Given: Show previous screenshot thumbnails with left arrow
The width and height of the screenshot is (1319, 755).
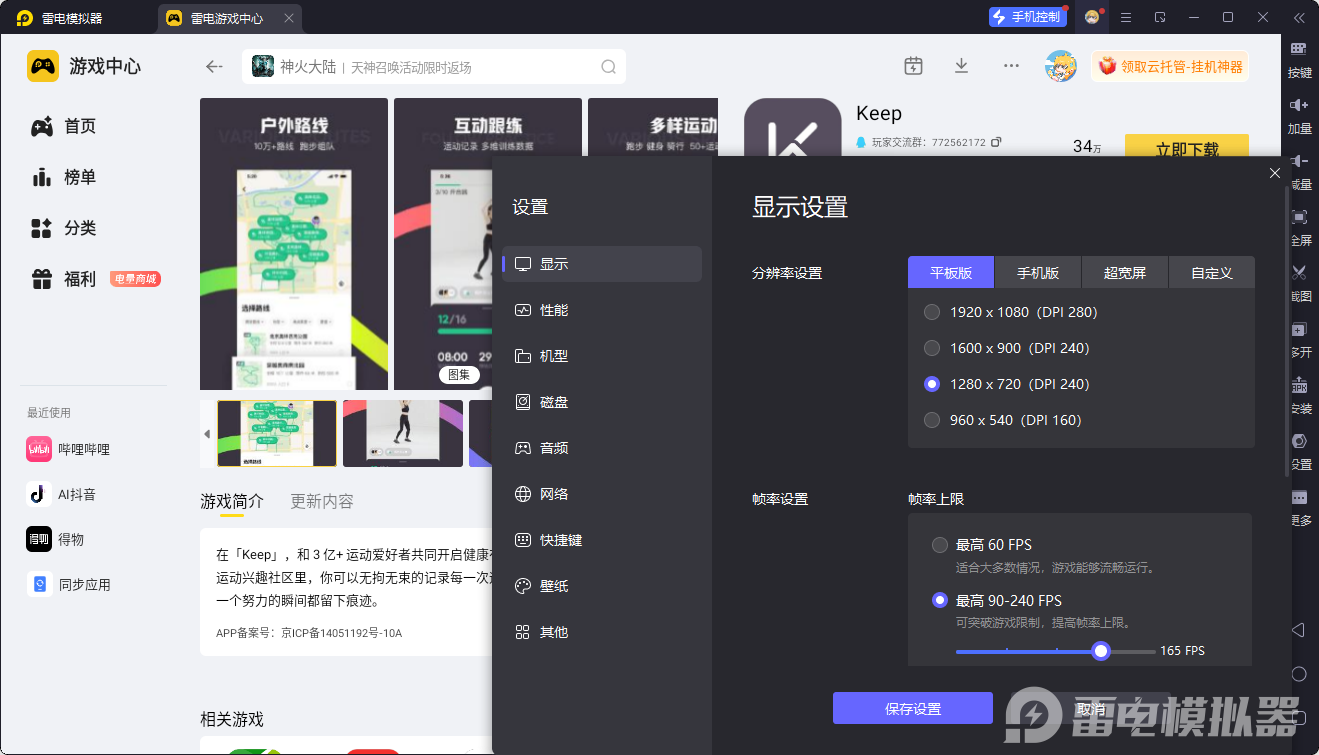Looking at the screenshot, I should [x=207, y=434].
